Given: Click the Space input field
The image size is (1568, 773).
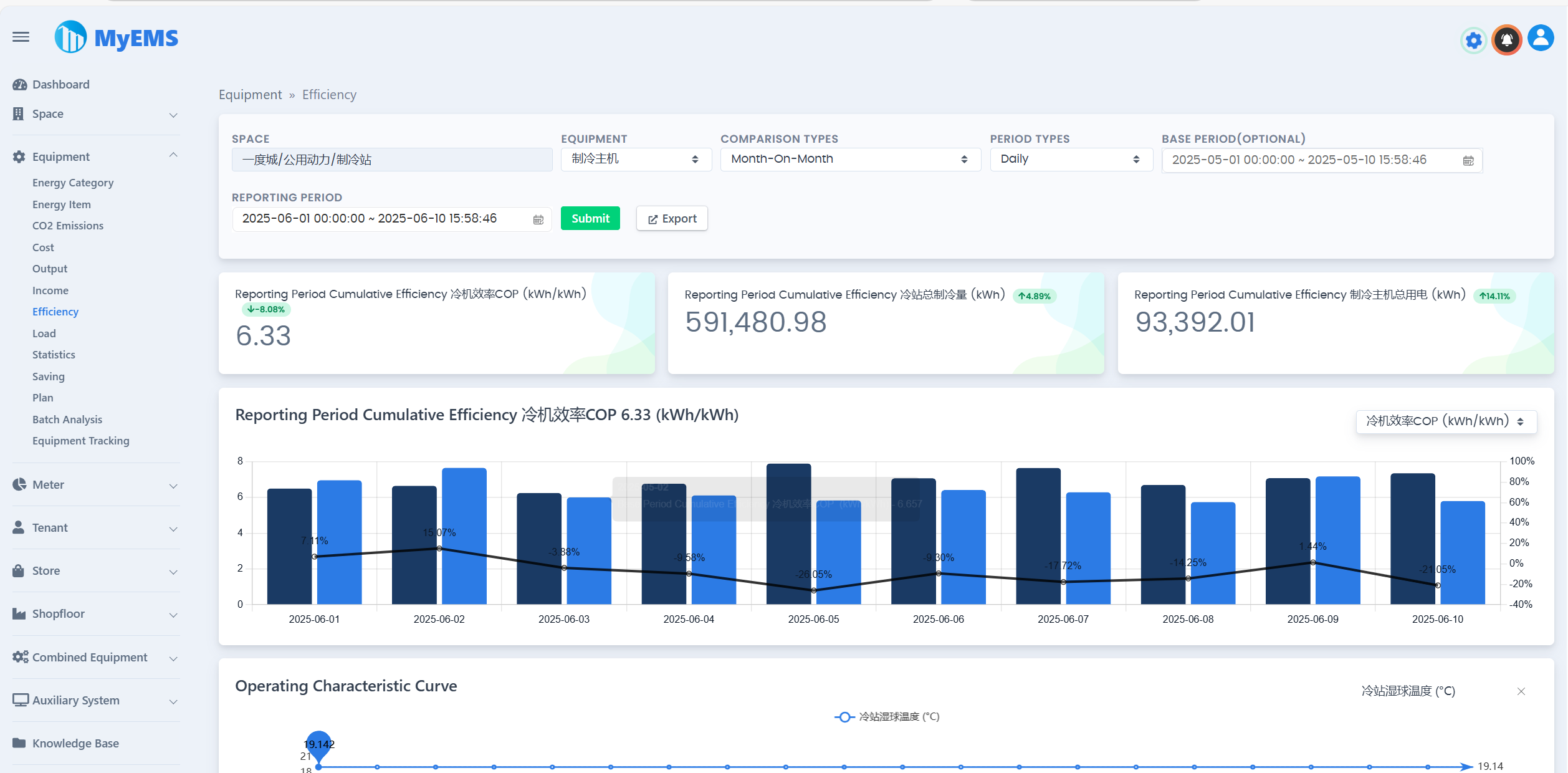Looking at the screenshot, I should [x=391, y=160].
